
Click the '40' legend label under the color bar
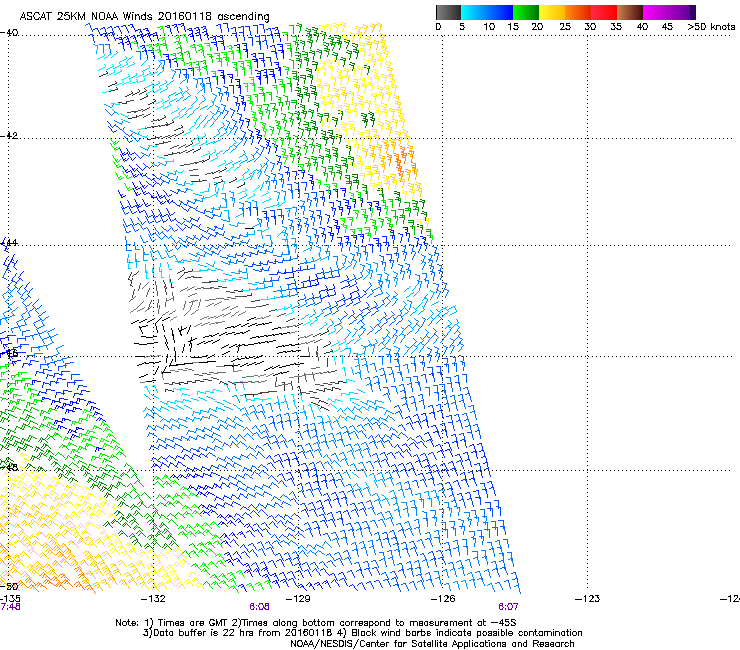(642, 26)
